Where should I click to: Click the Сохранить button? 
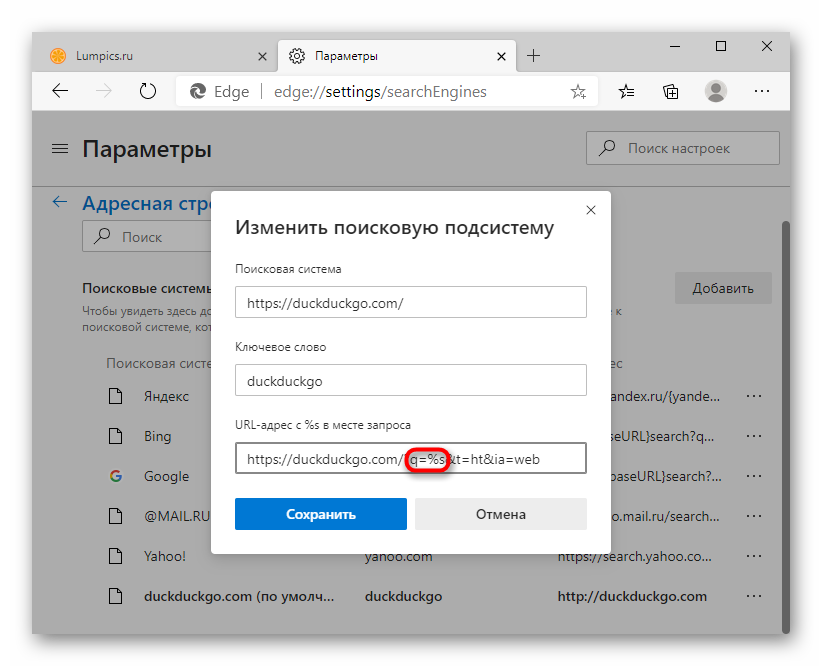pyautogui.click(x=320, y=514)
